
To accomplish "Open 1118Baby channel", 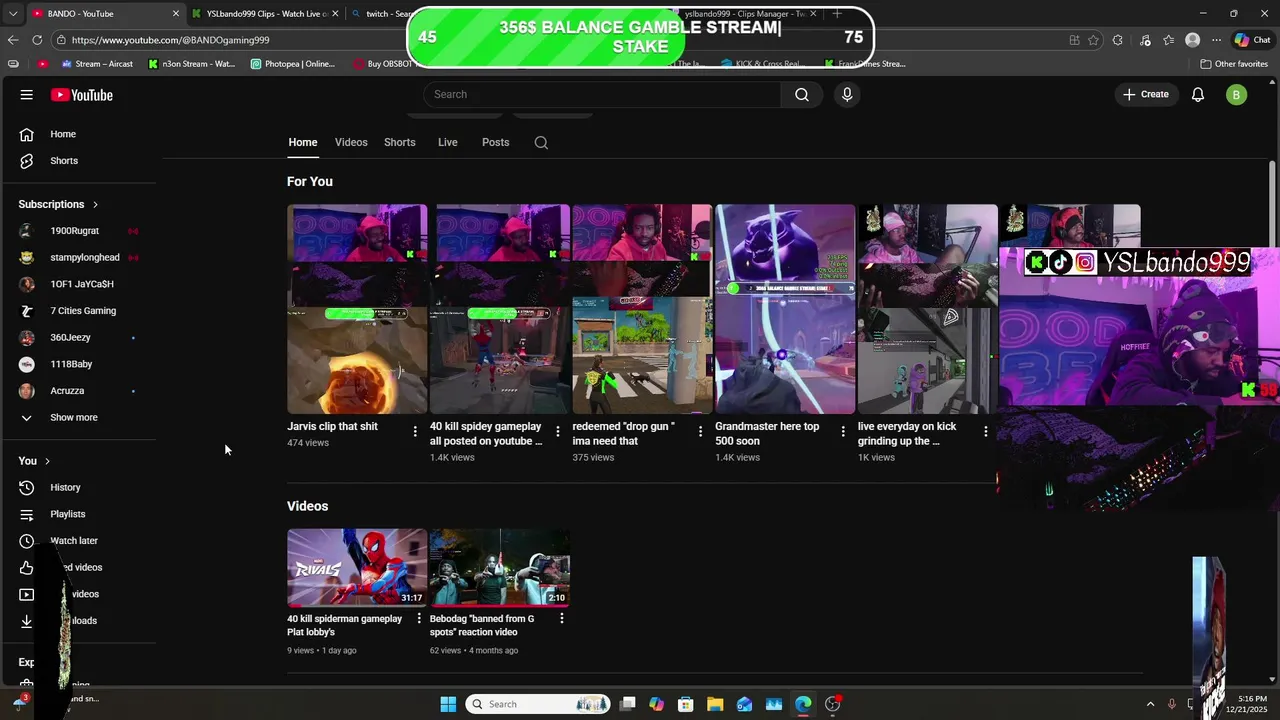I will pyautogui.click(x=80, y=364).
